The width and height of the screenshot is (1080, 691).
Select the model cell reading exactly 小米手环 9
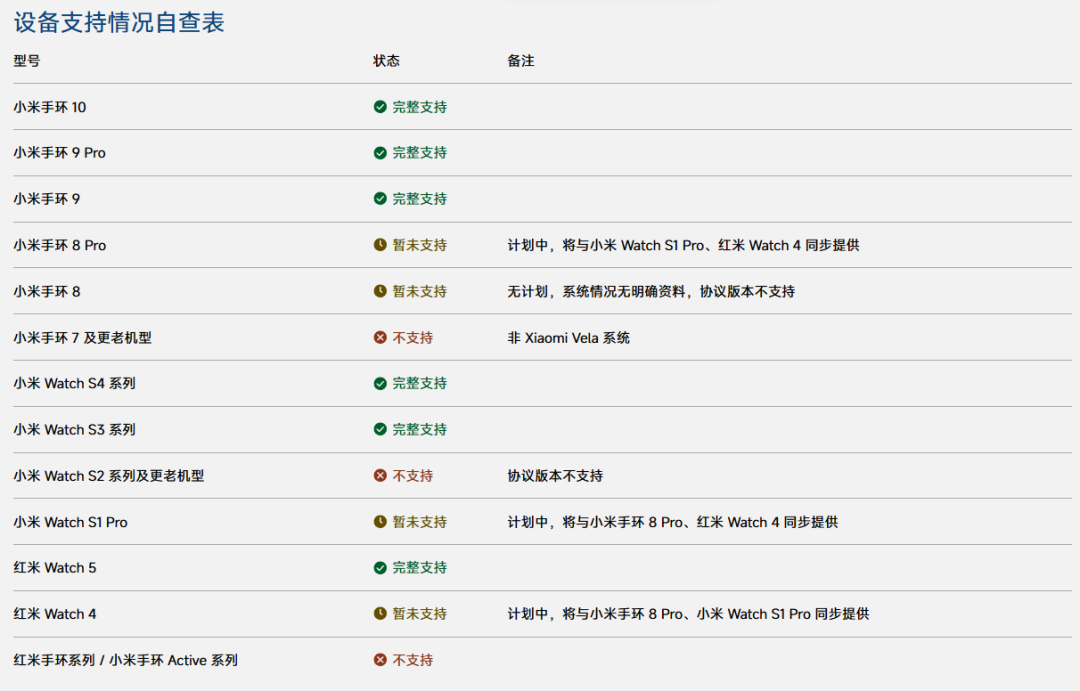(x=47, y=199)
